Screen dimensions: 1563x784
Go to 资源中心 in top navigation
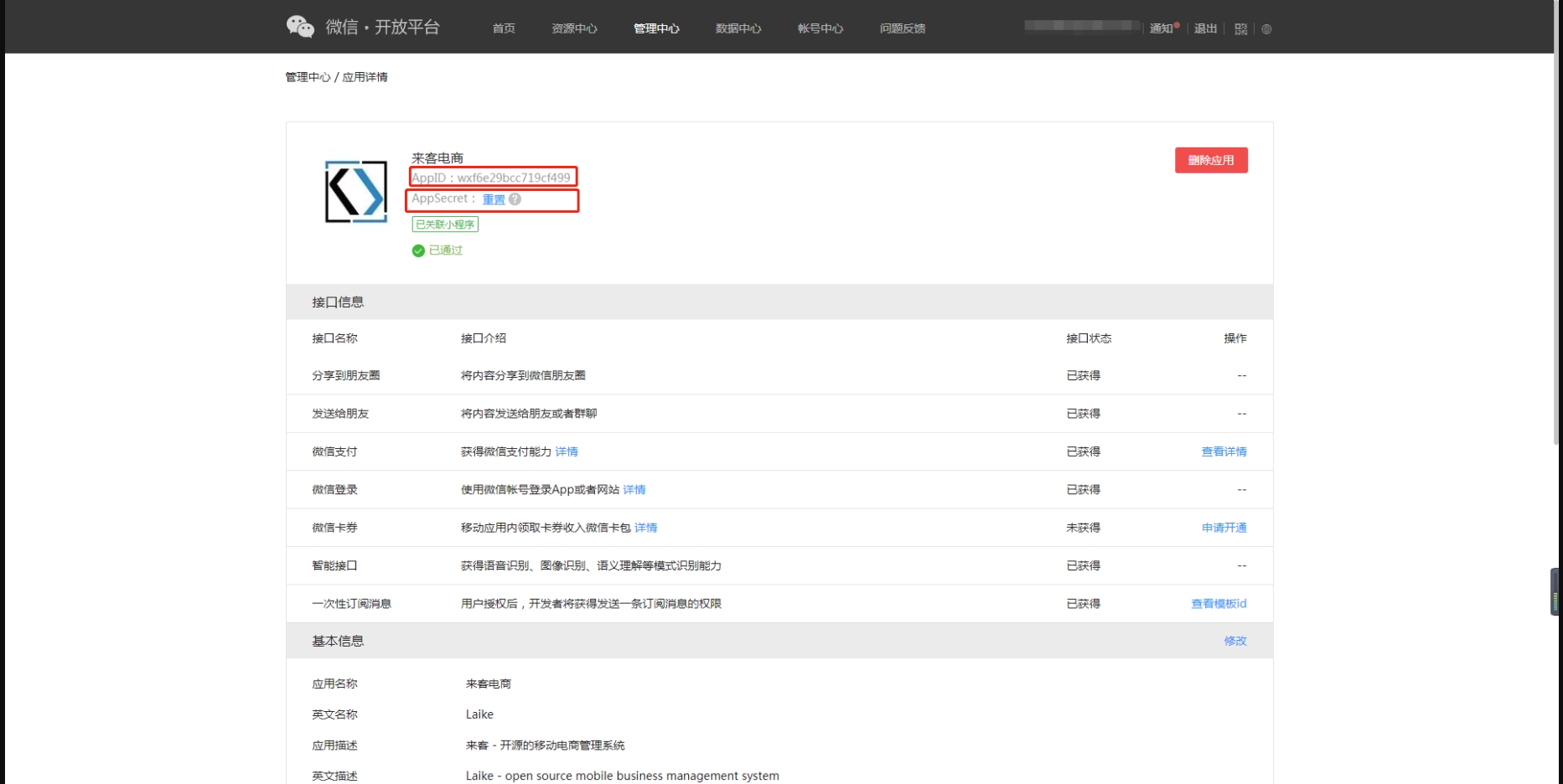tap(574, 28)
